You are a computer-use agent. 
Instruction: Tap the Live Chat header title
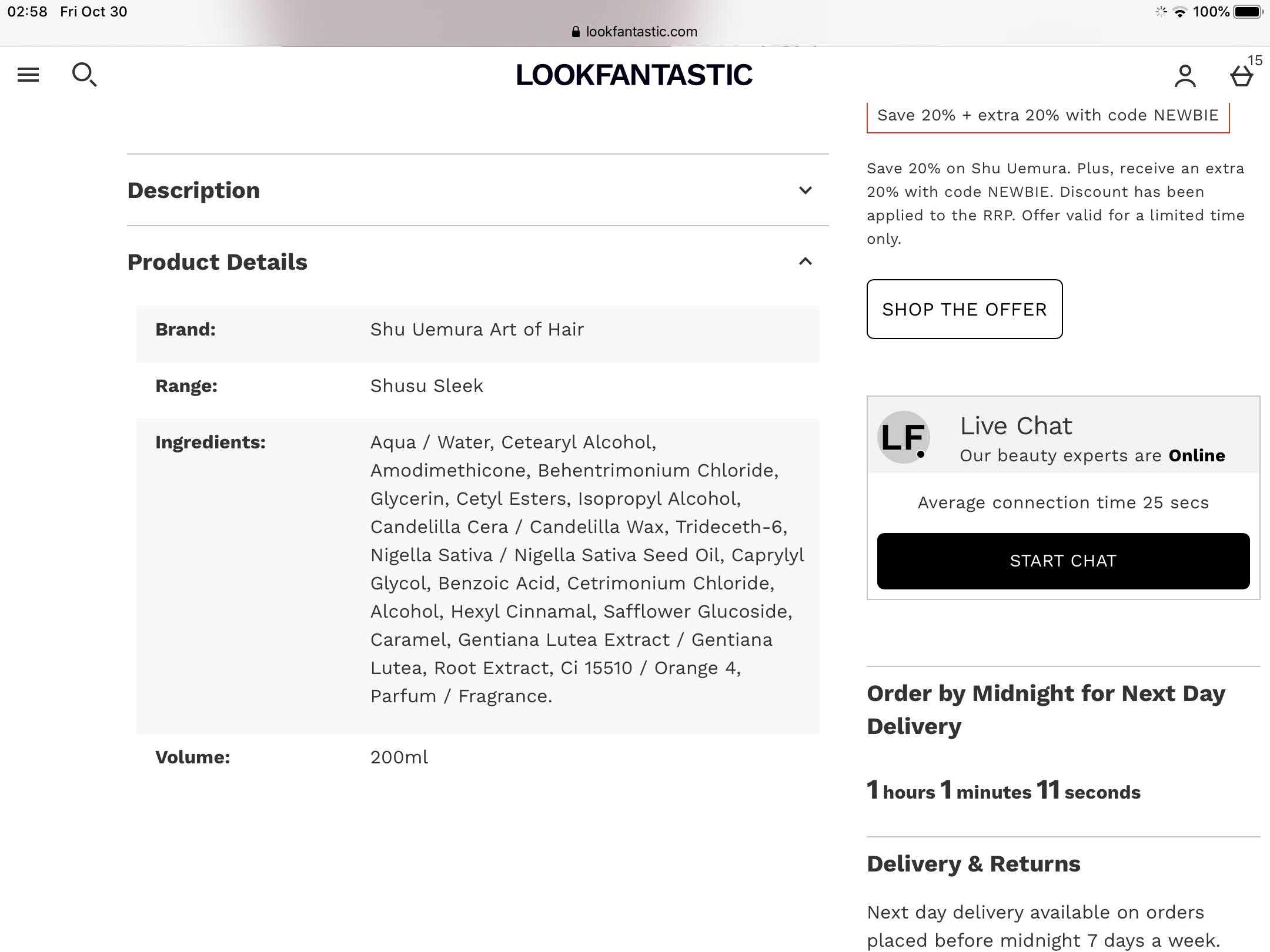[1016, 425]
